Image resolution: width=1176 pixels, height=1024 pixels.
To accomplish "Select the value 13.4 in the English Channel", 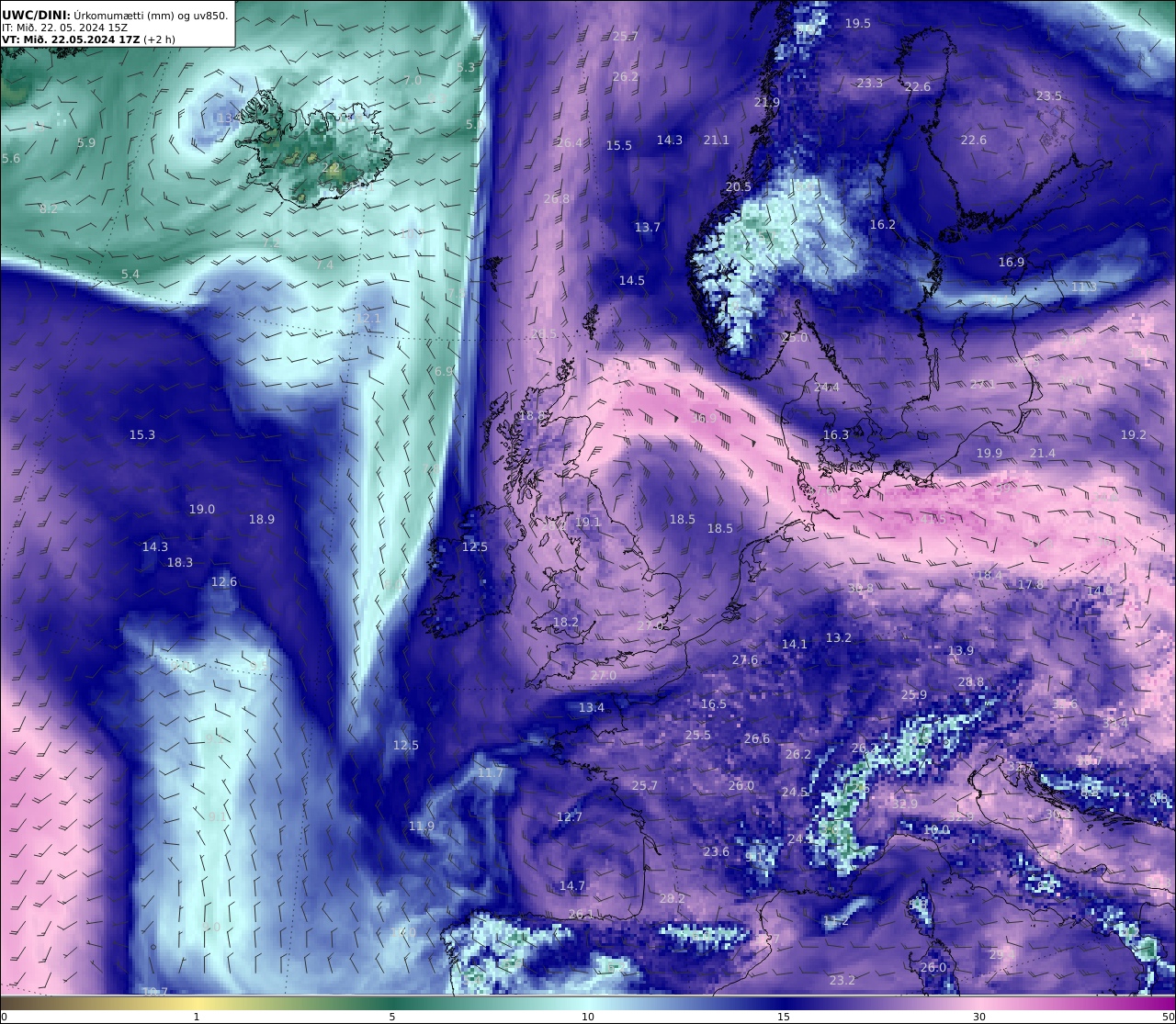I will [592, 707].
